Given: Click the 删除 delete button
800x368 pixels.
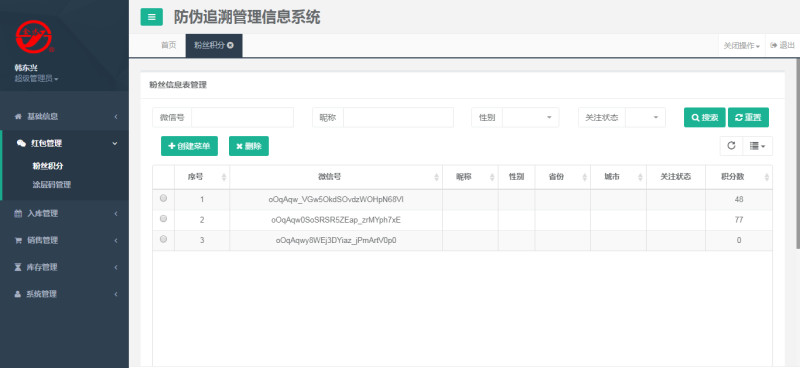Looking at the screenshot, I should 249,146.
